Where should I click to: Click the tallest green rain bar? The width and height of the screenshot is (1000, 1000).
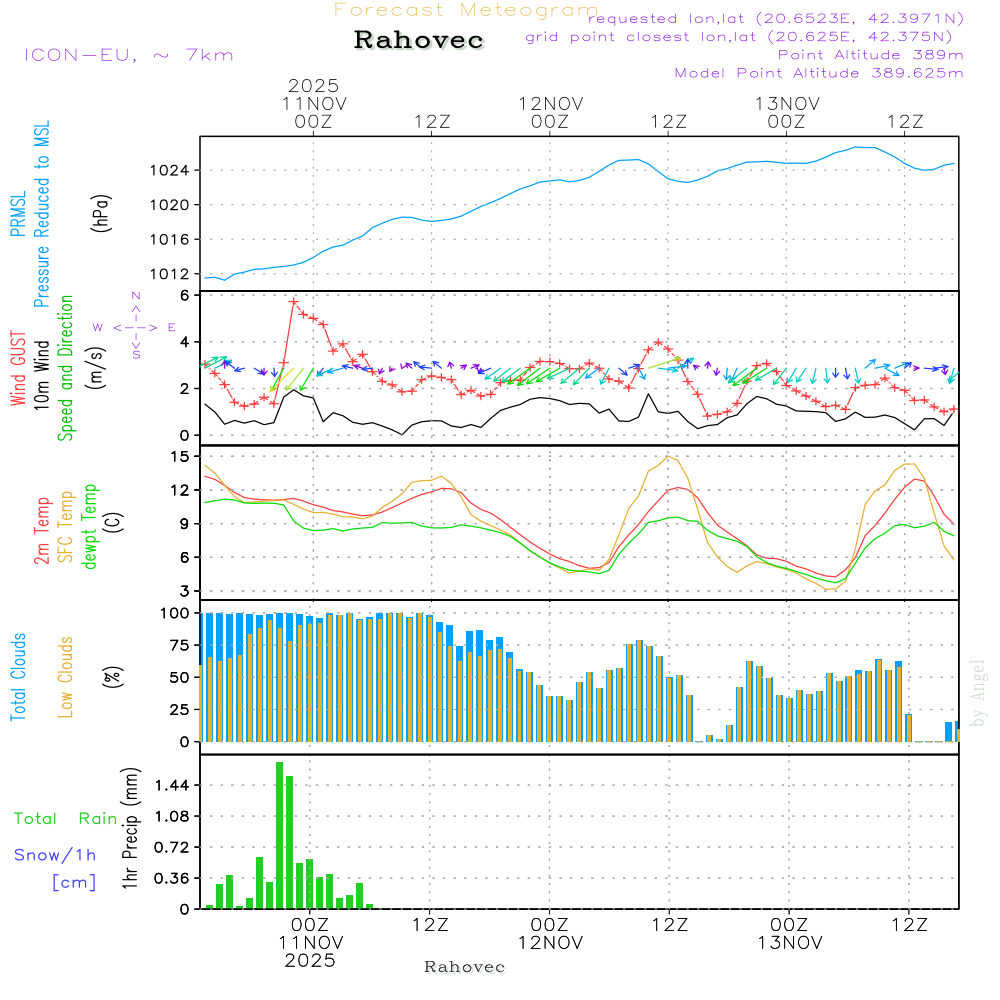pos(280,835)
